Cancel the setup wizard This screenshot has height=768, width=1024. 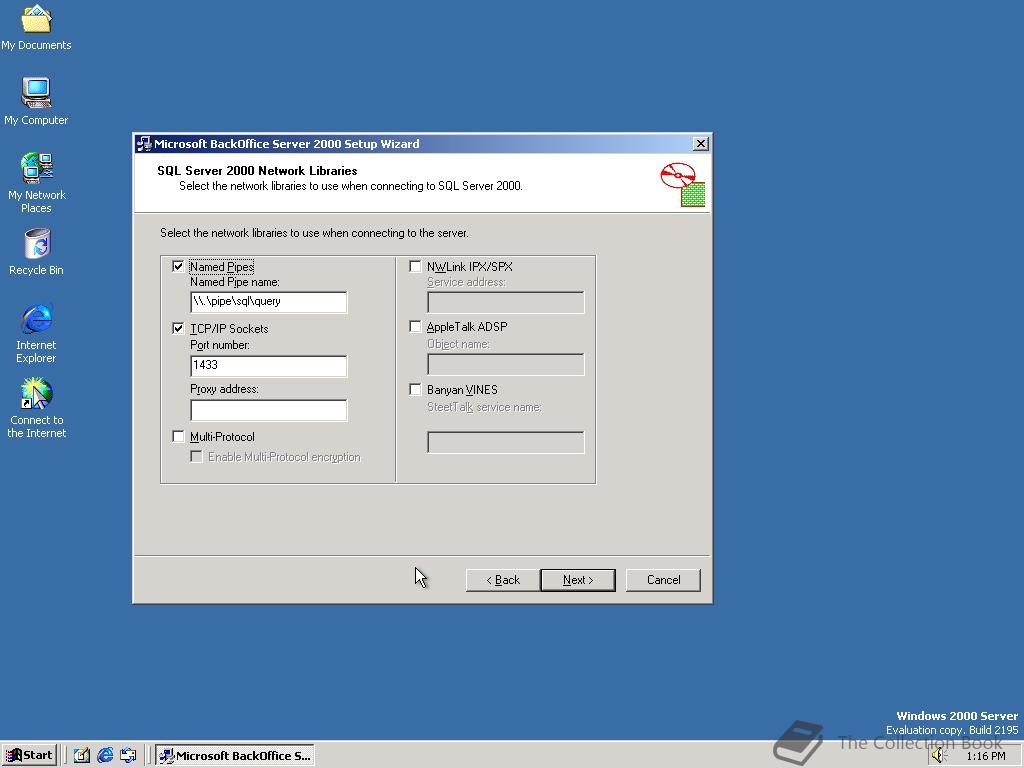[664, 580]
